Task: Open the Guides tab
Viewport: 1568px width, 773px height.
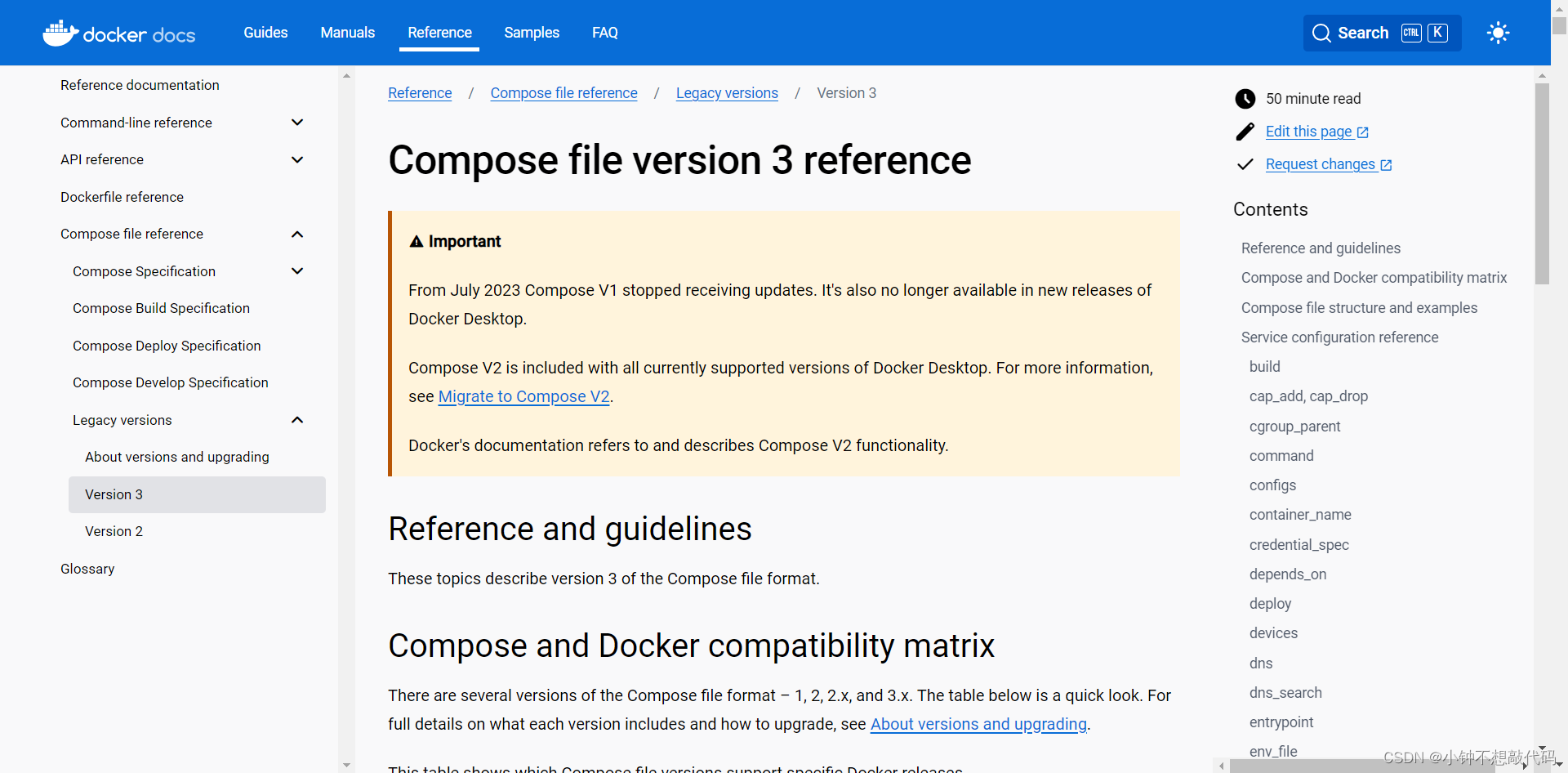Action: (x=265, y=33)
